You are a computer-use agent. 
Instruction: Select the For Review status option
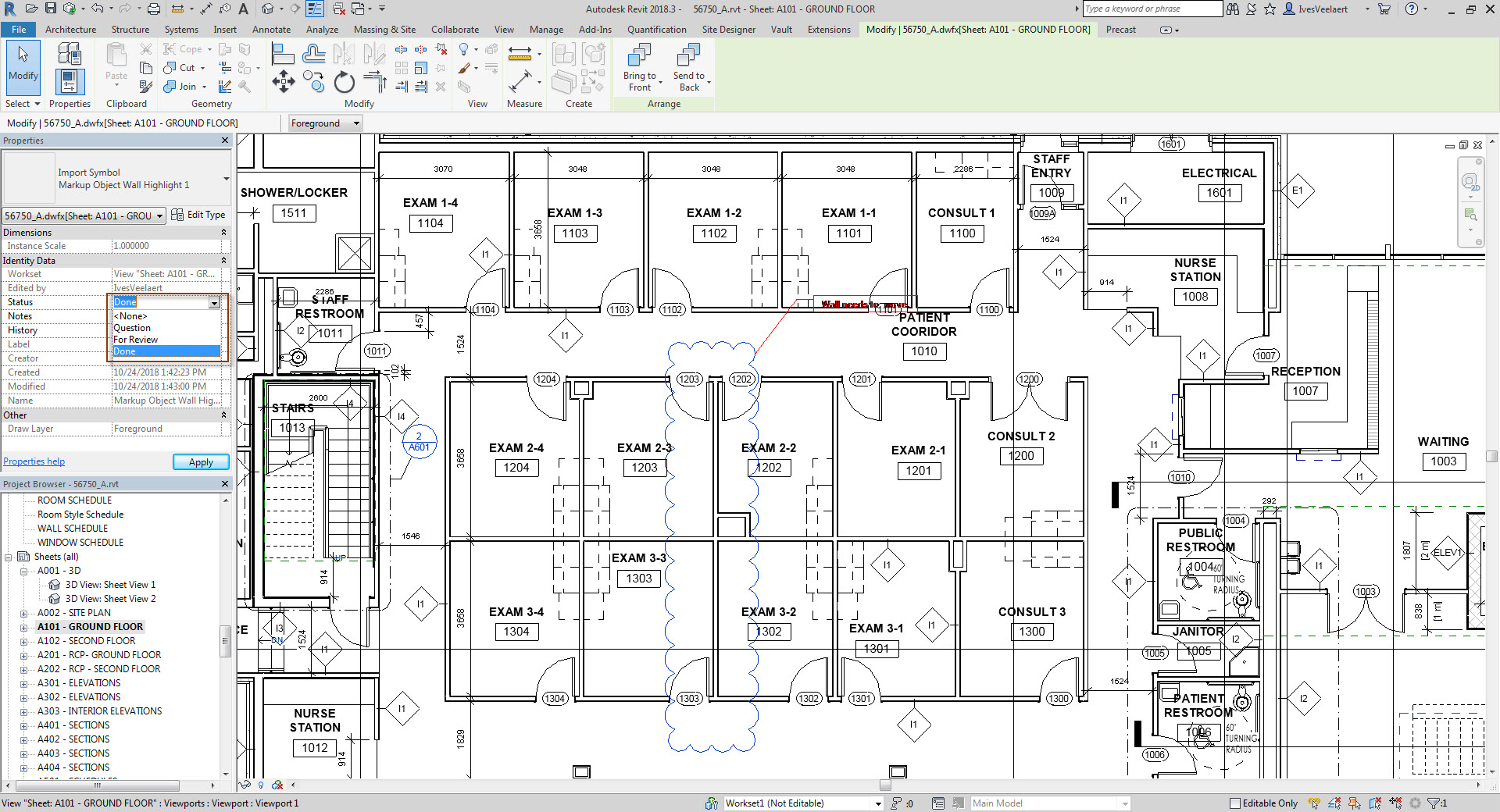tap(136, 339)
